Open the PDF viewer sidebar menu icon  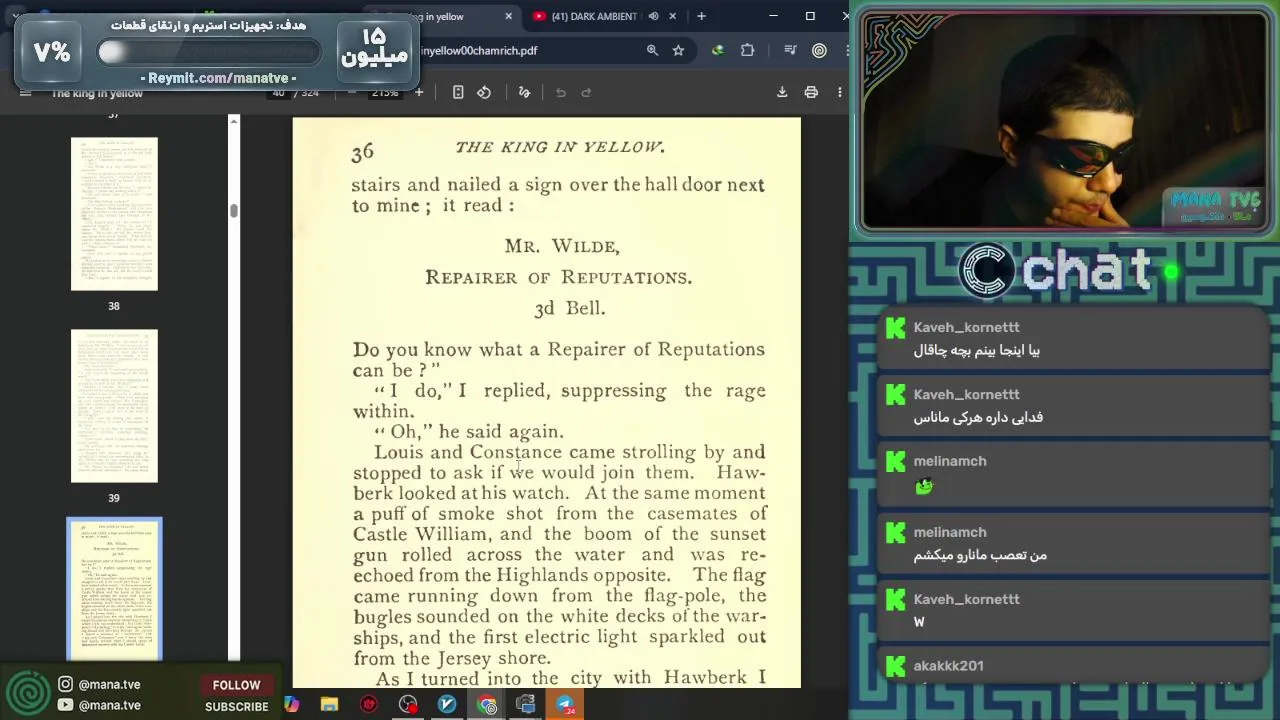click(x=26, y=93)
